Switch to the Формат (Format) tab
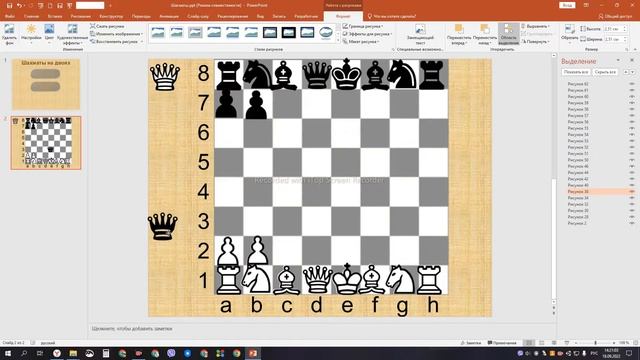 tap(343, 16)
